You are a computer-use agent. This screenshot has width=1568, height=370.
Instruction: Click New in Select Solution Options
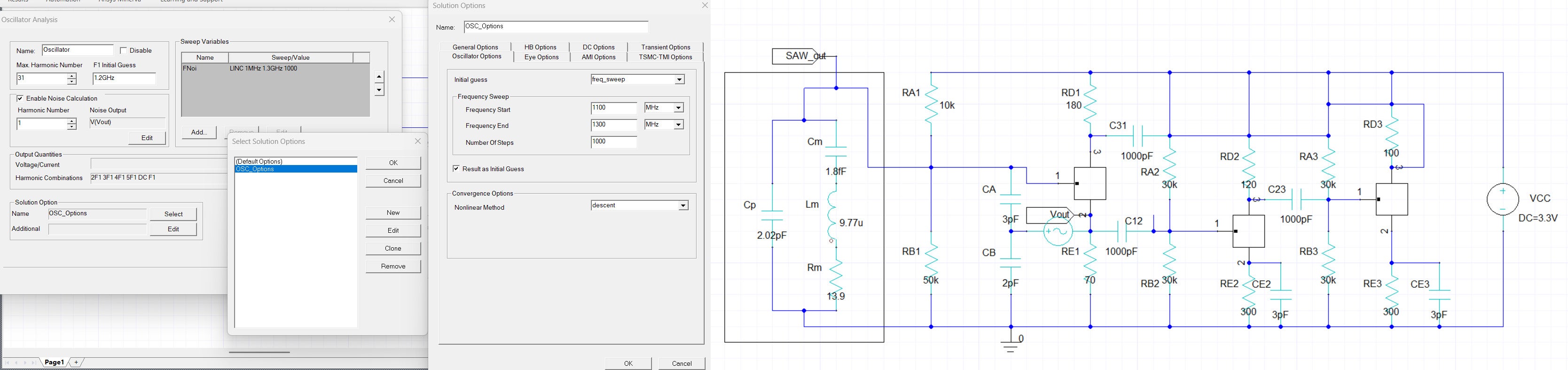pos(393,213)
